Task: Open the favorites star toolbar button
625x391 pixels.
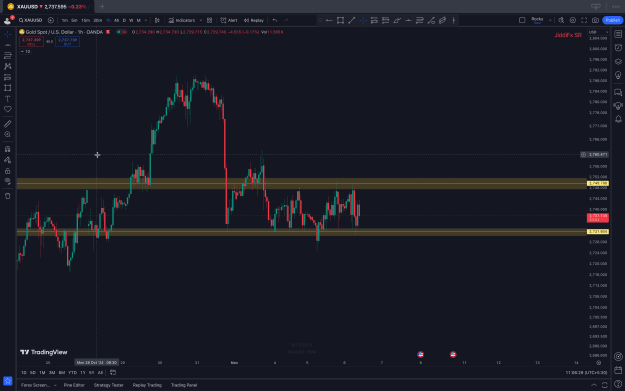Action: click(8, 381)
